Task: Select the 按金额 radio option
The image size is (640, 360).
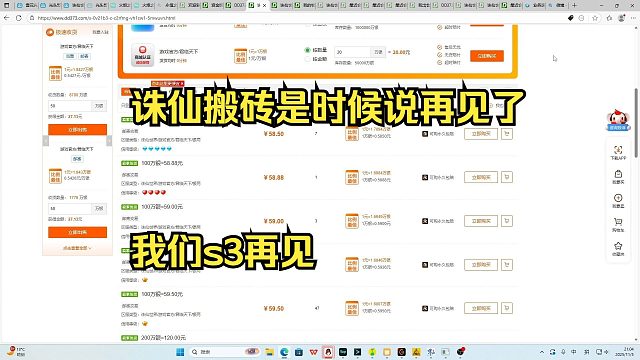Action: 307,59
